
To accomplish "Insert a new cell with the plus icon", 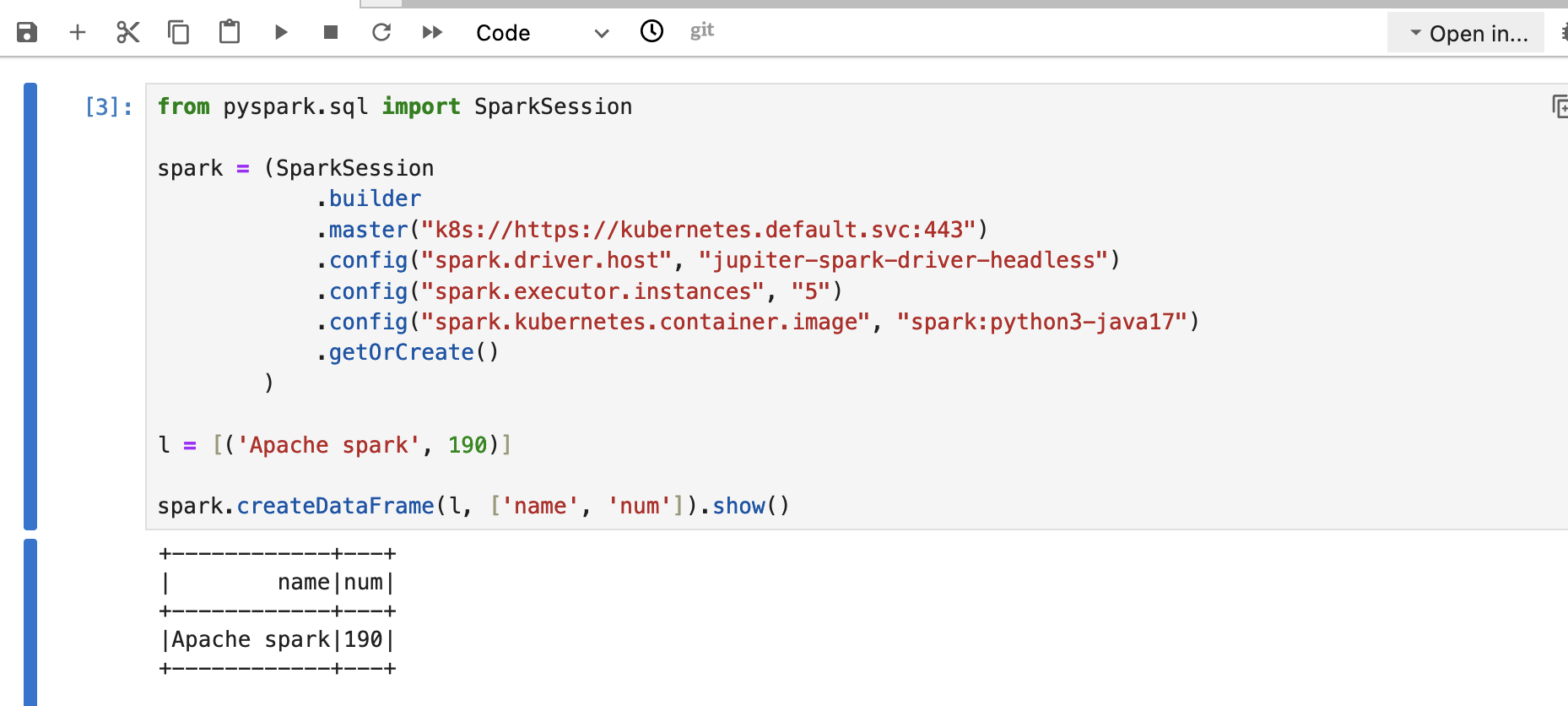I will (78, 33).
